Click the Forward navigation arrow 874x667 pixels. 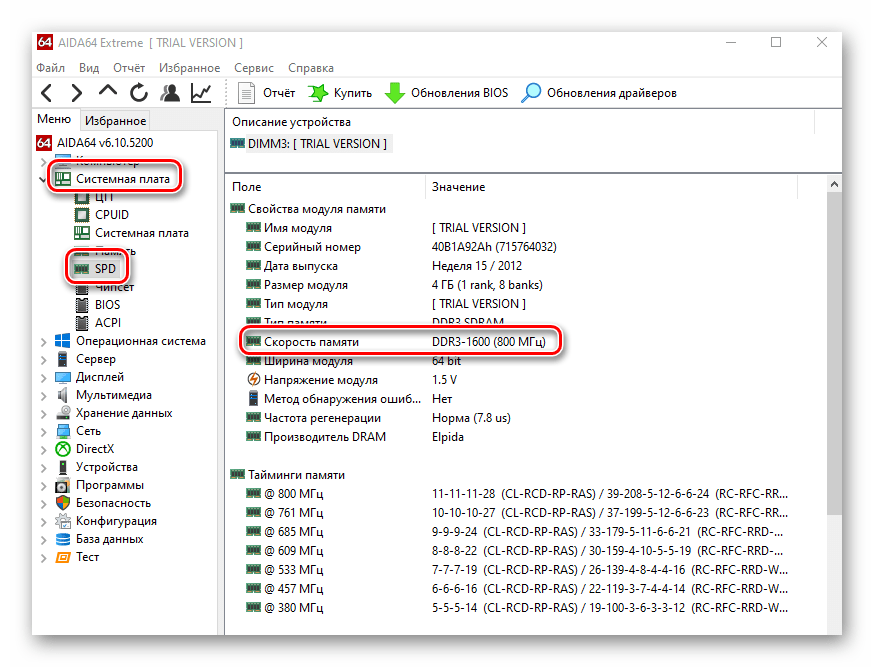pyautogui.click(x=77, y=93)
